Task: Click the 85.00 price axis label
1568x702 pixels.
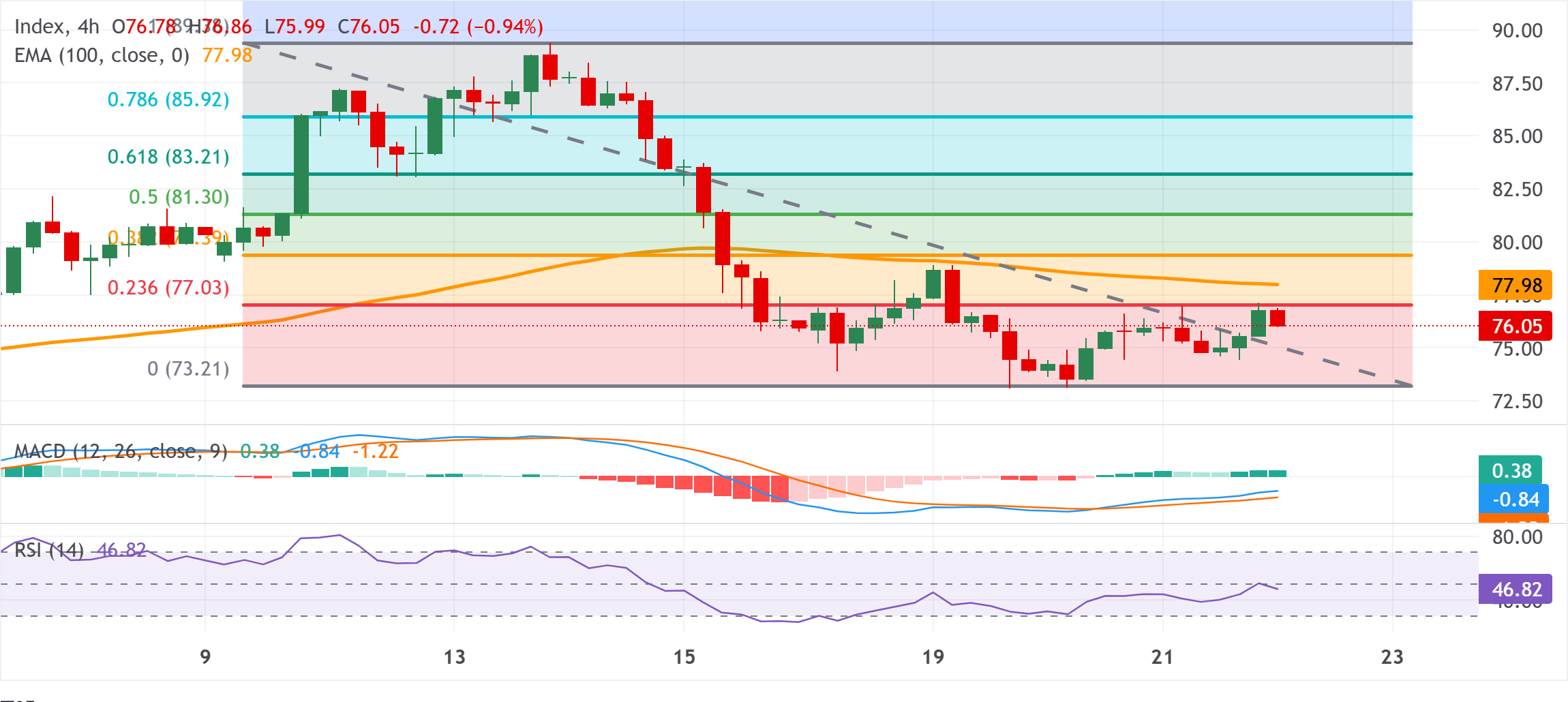Action: (1517, 136)
